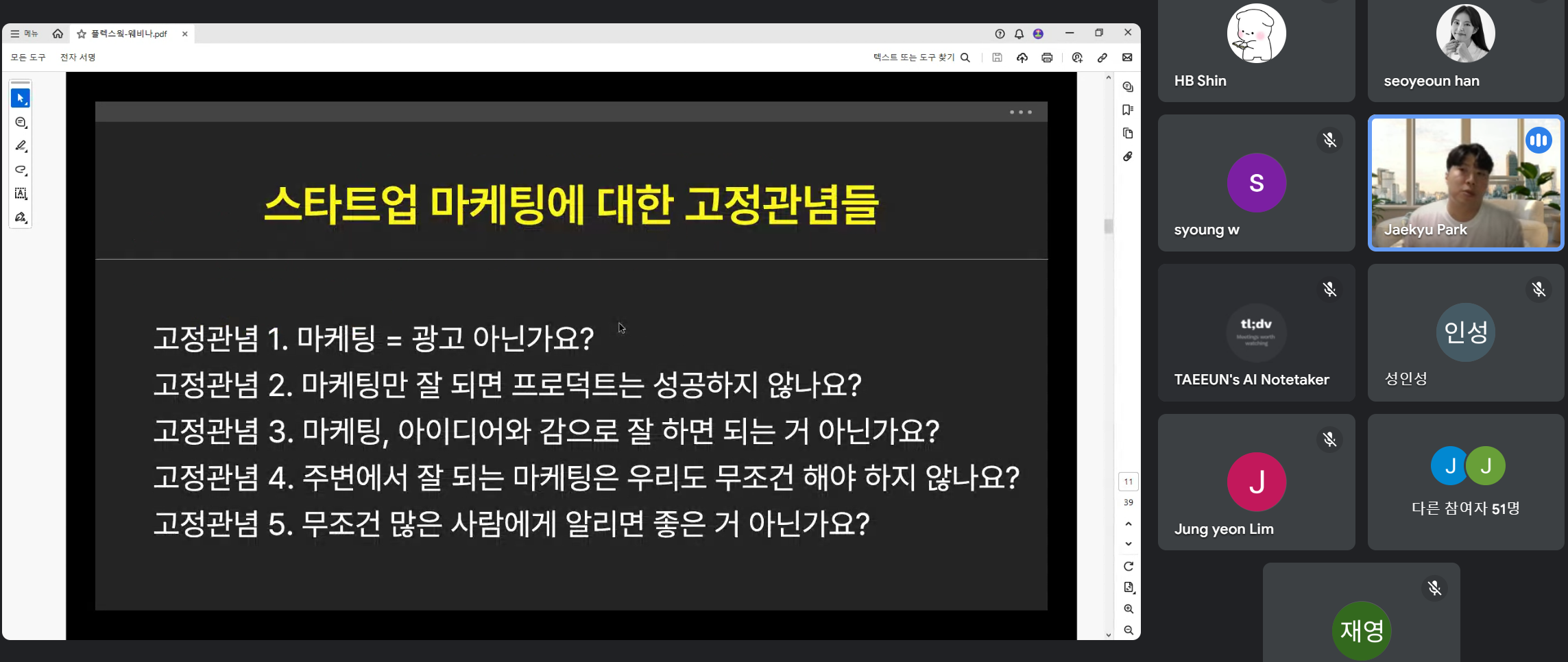This screenshot has width=1568, height=662.
Task: Select the 성인성 participant tile
Action: pos(1466,332)
